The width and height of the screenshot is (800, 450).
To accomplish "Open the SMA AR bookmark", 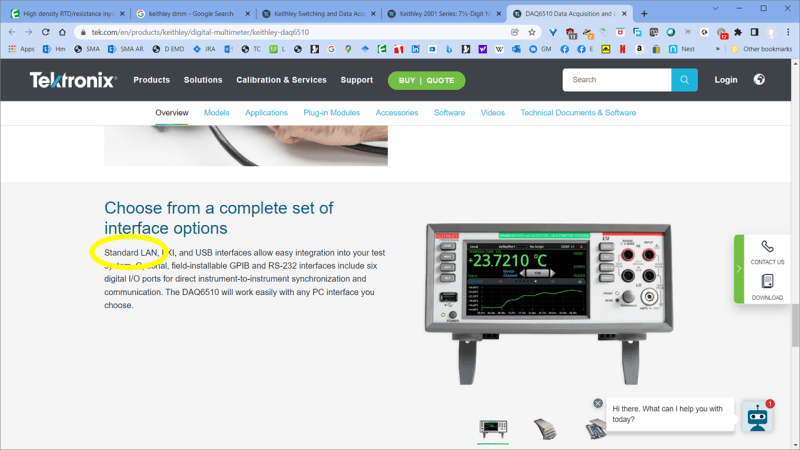I will pos(126,49).
